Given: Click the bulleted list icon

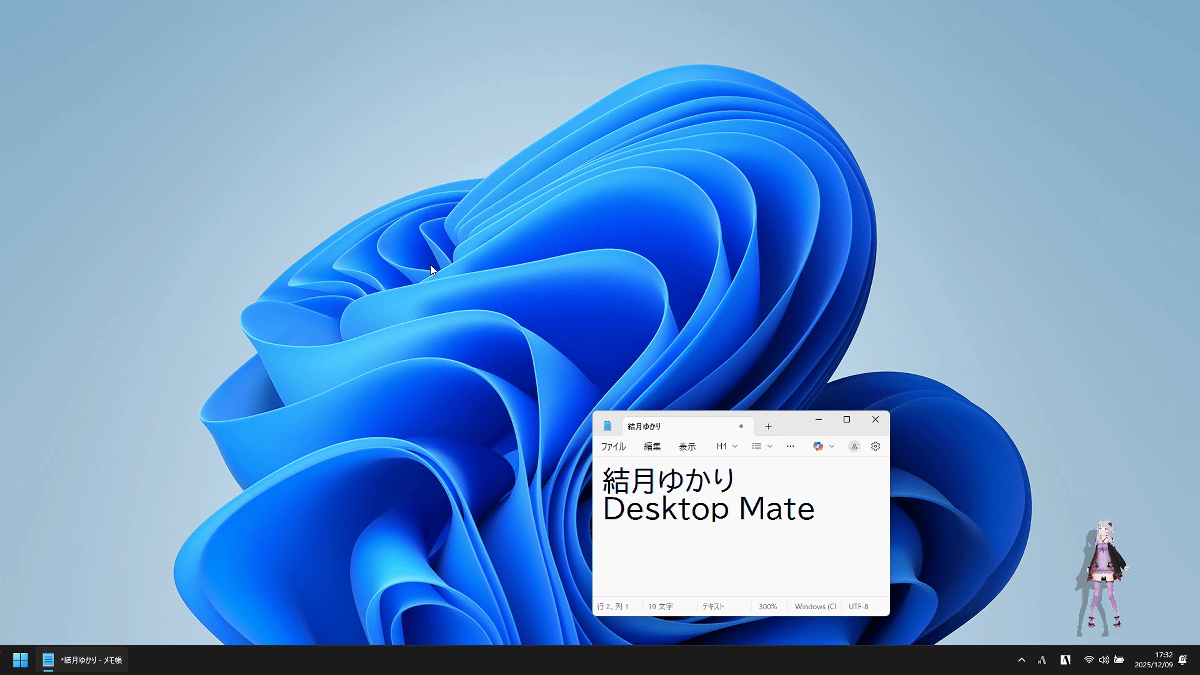Looking at the screenshot, I should point(757,446).
